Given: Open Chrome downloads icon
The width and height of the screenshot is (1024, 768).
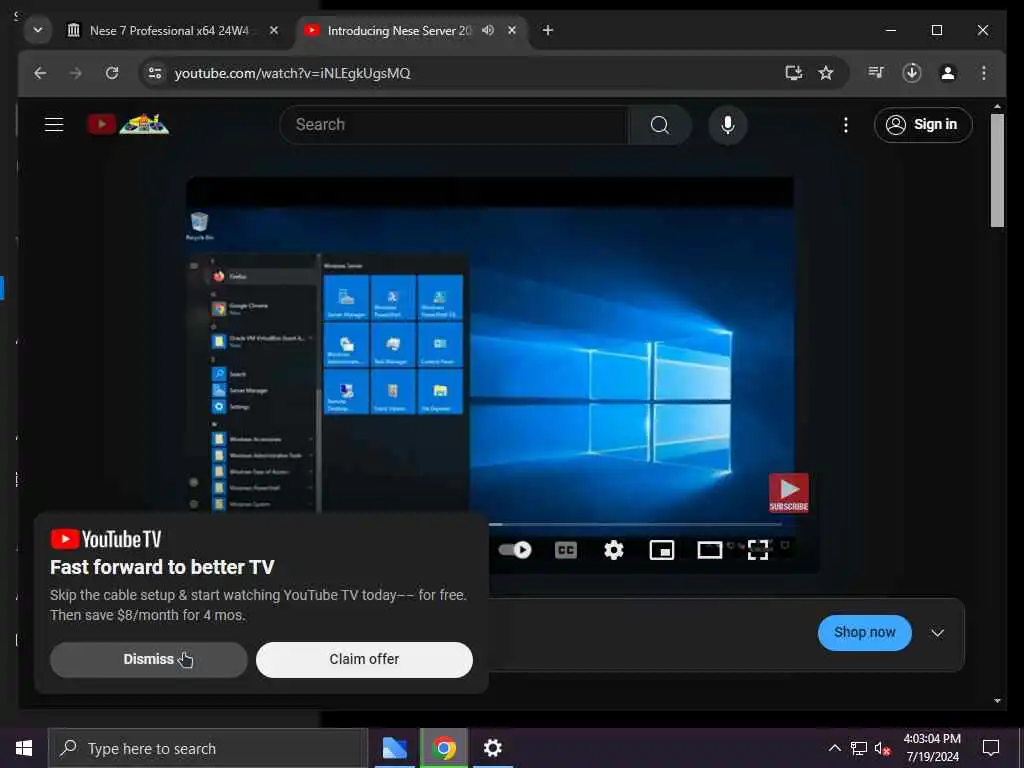Looking at the screenshot, I should click(912, 73).
